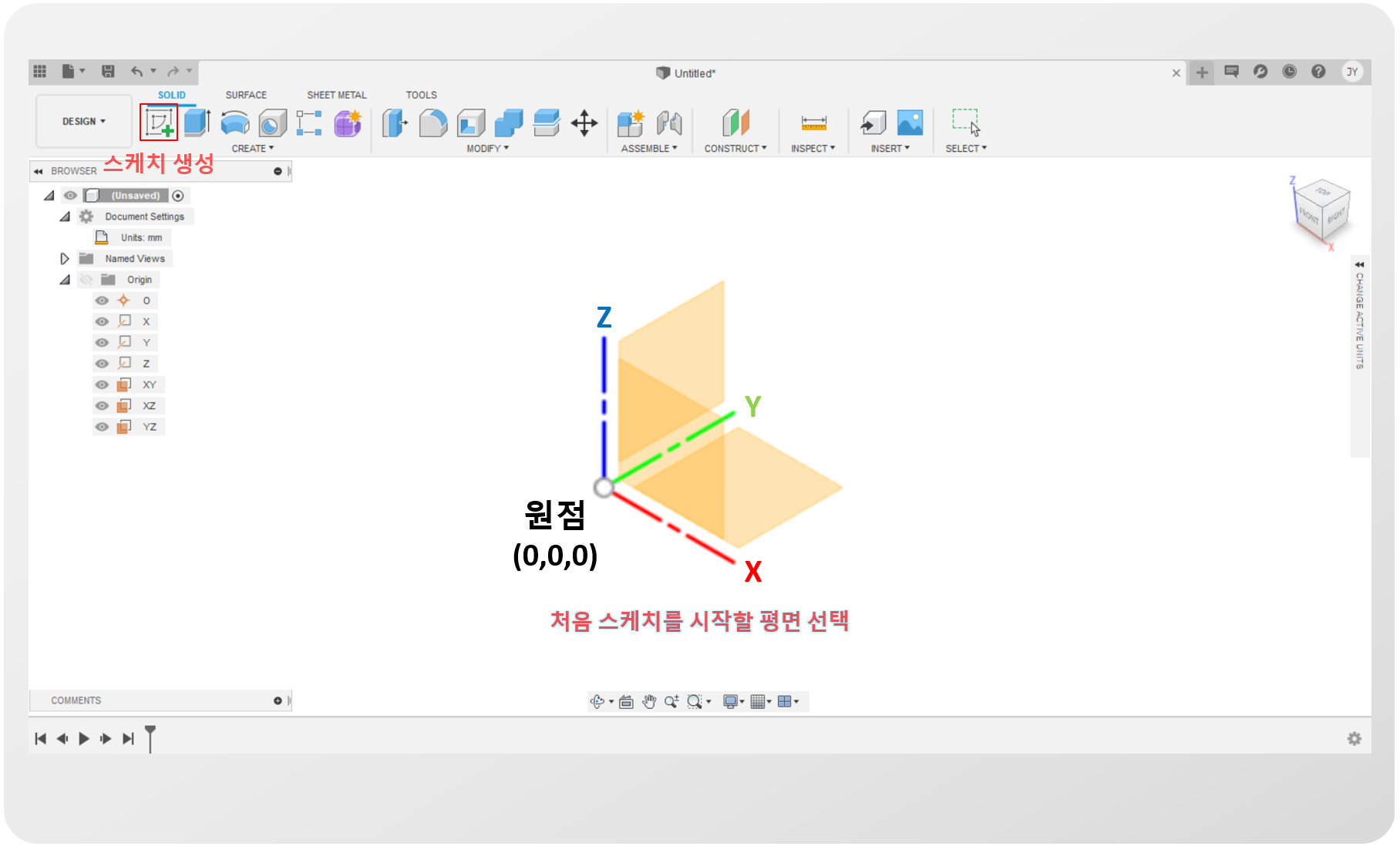Screen dimensions: 1400x853
Task: Select the Shell tool
Action: pos(471,123)
